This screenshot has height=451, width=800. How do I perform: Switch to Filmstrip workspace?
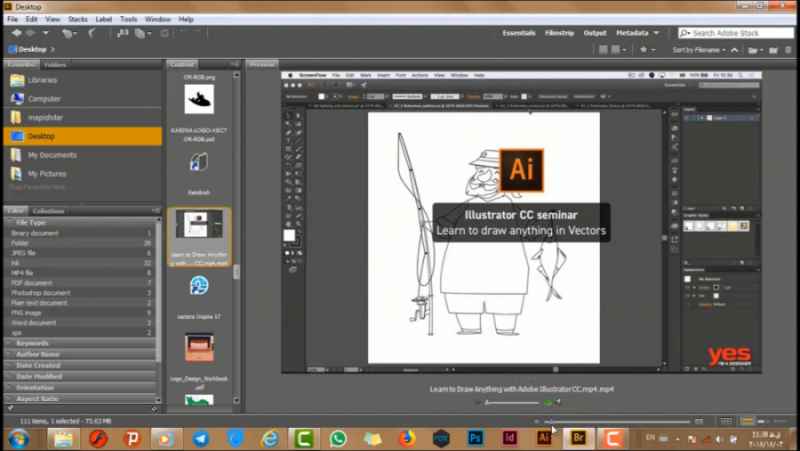(559, 33)
